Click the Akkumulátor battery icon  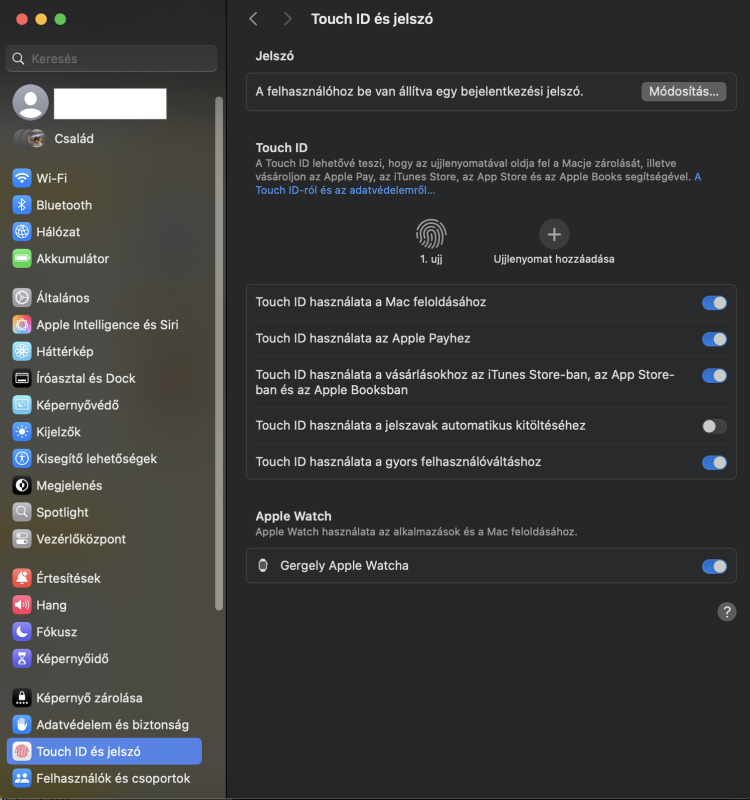pyautogui.click(x=21, y=259)
